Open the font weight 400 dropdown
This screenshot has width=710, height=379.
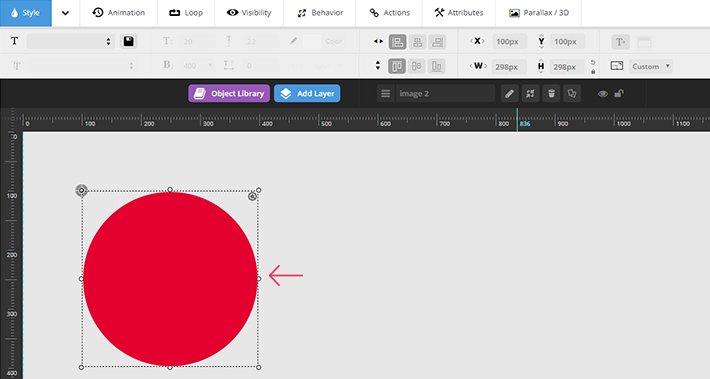197,66
